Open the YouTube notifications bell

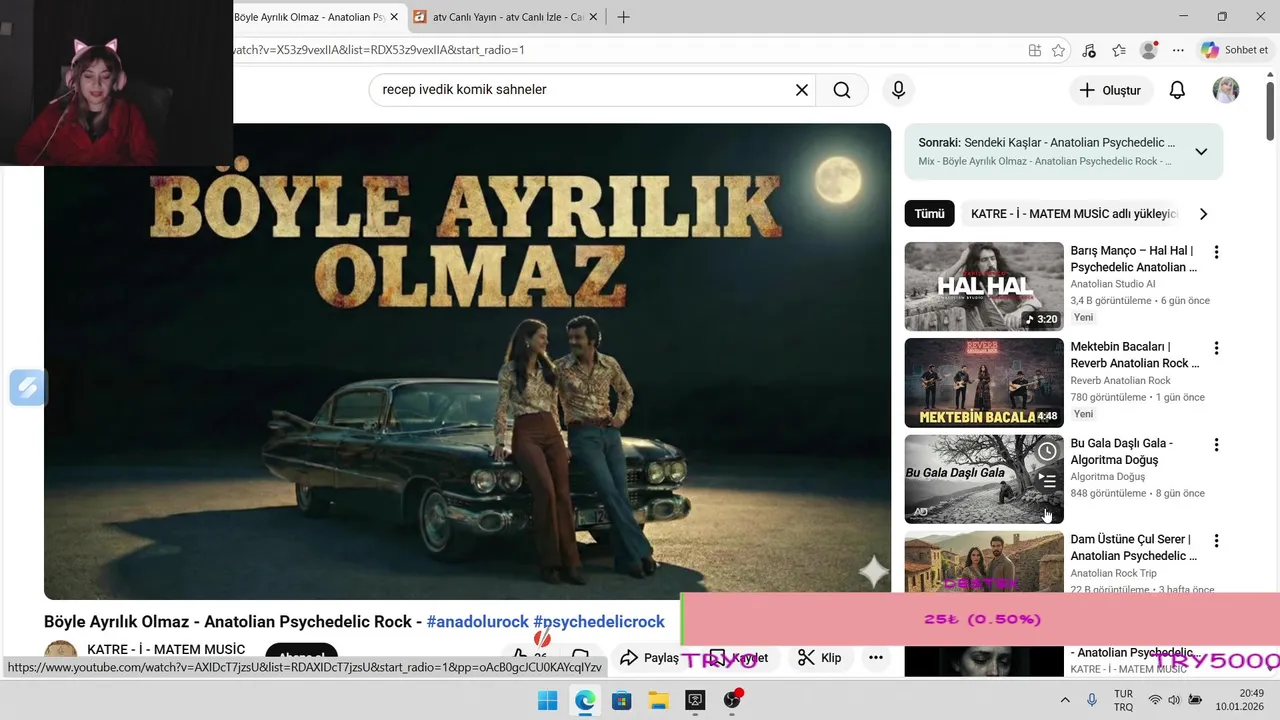pyautogui.click(x=1177, y=90)
